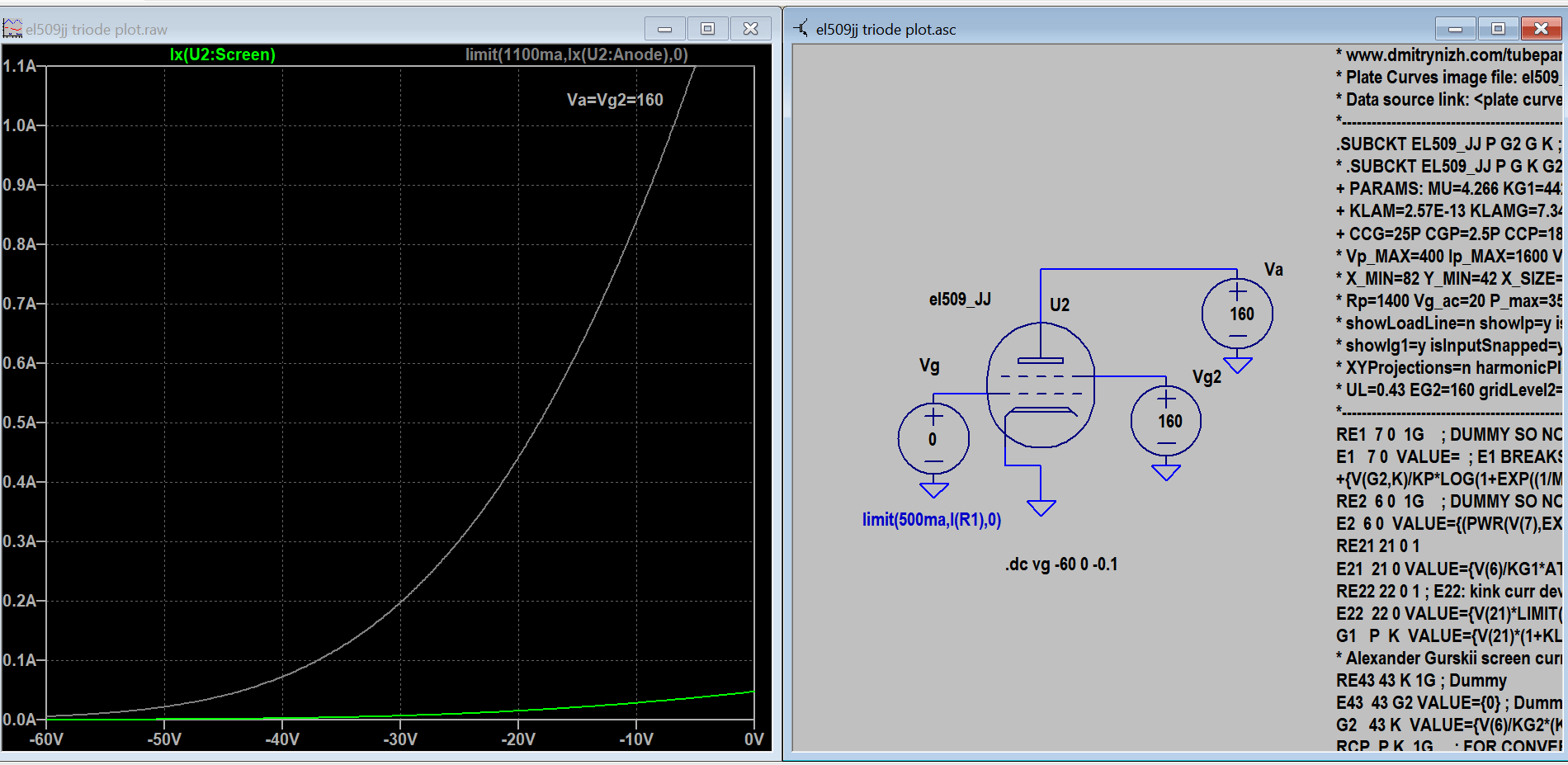Click the U2 pentode tube symbol
This screenshot has height=765, width=1568.
point(1041,385)
